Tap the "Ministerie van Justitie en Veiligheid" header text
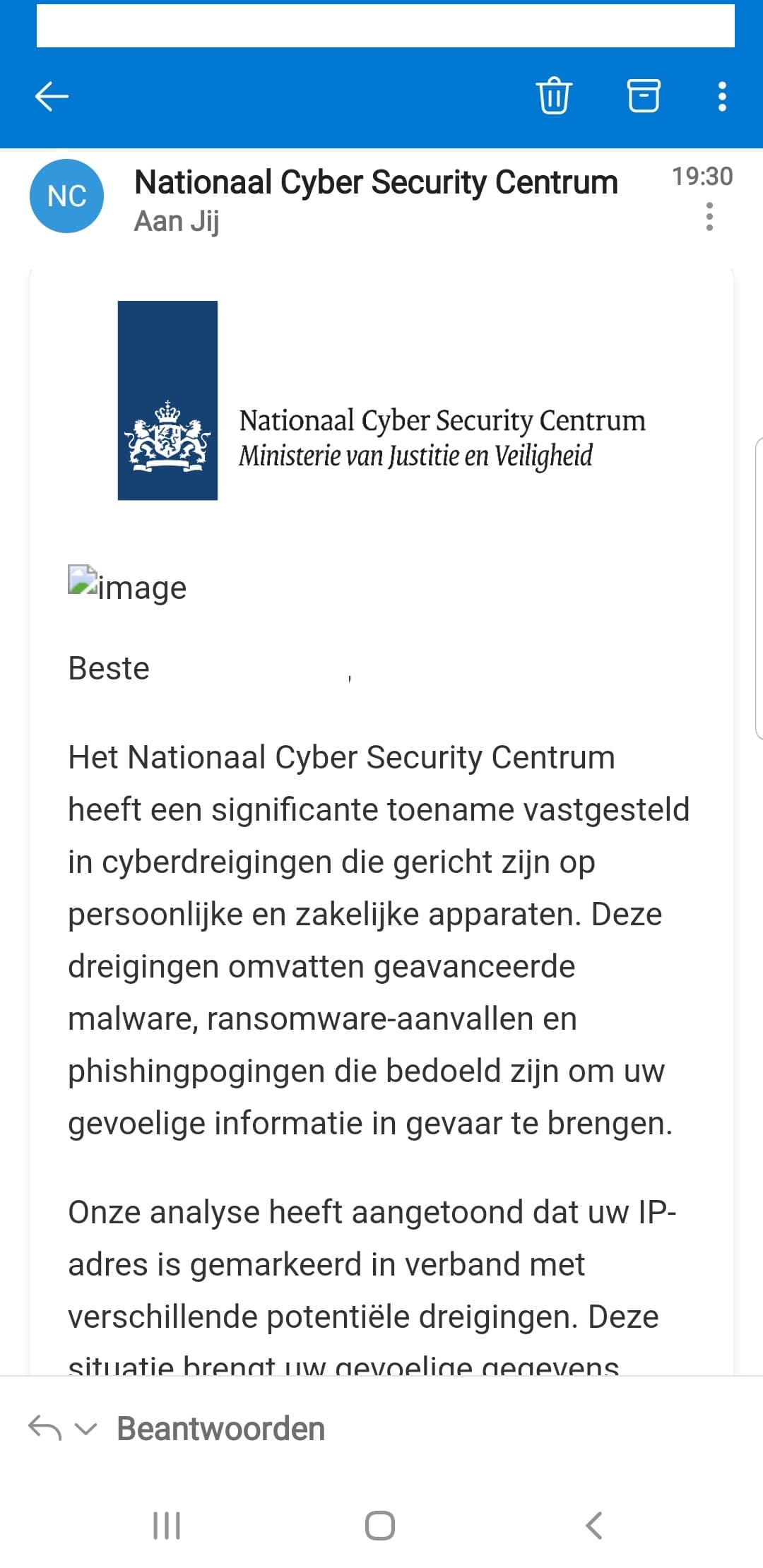 point(415,456)
